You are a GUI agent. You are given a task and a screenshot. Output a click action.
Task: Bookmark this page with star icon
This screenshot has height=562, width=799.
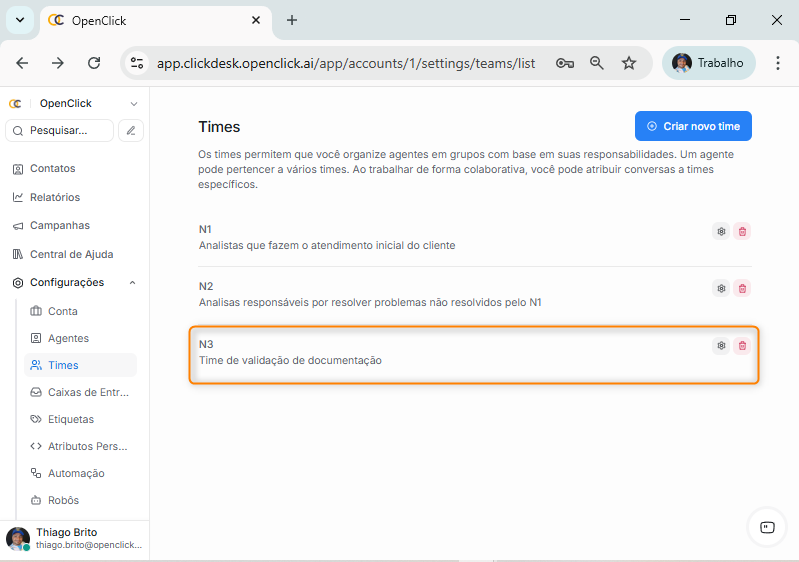click(629, 63)
